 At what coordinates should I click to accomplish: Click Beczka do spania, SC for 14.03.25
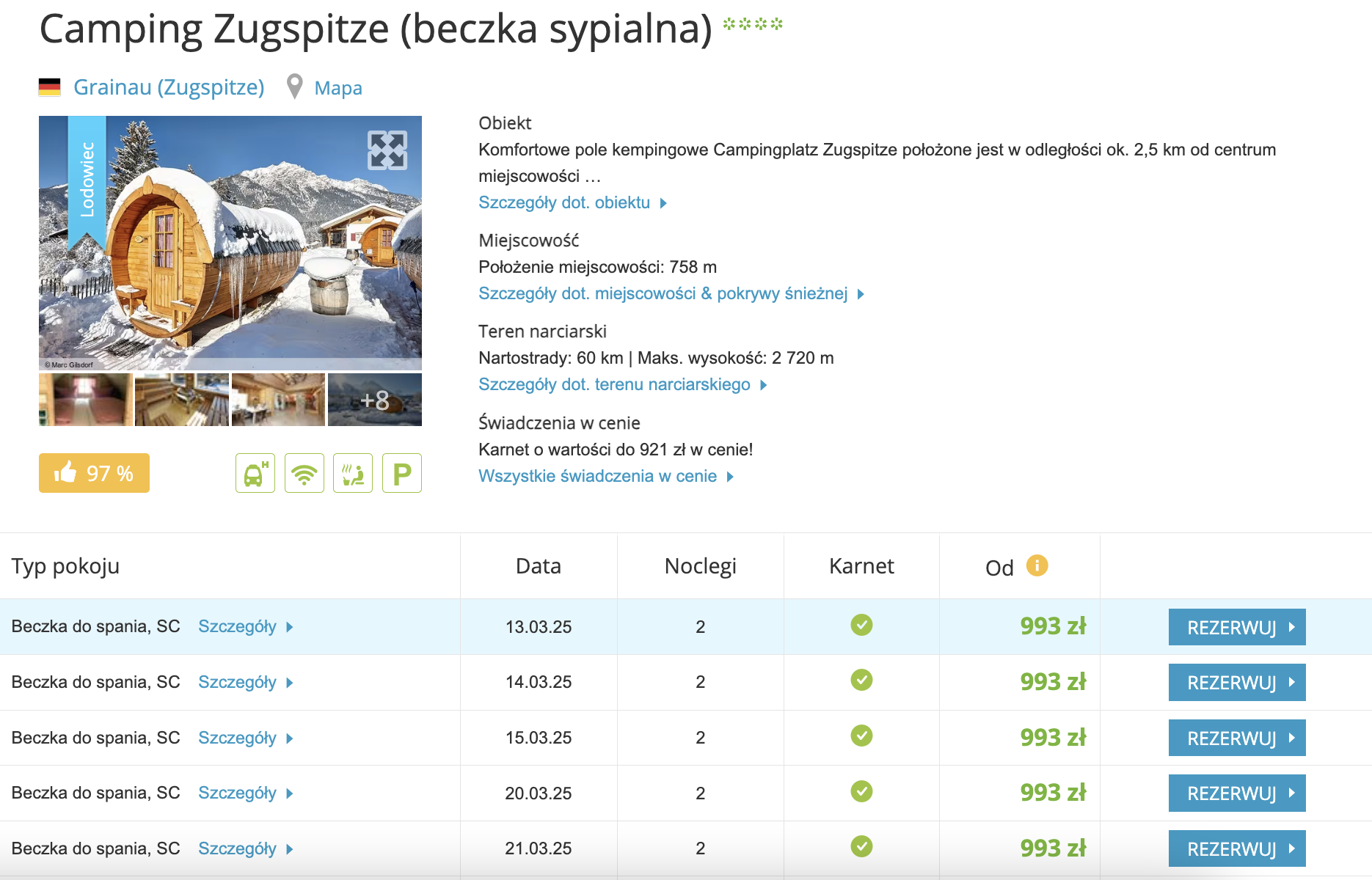click(x=95, y=682)
